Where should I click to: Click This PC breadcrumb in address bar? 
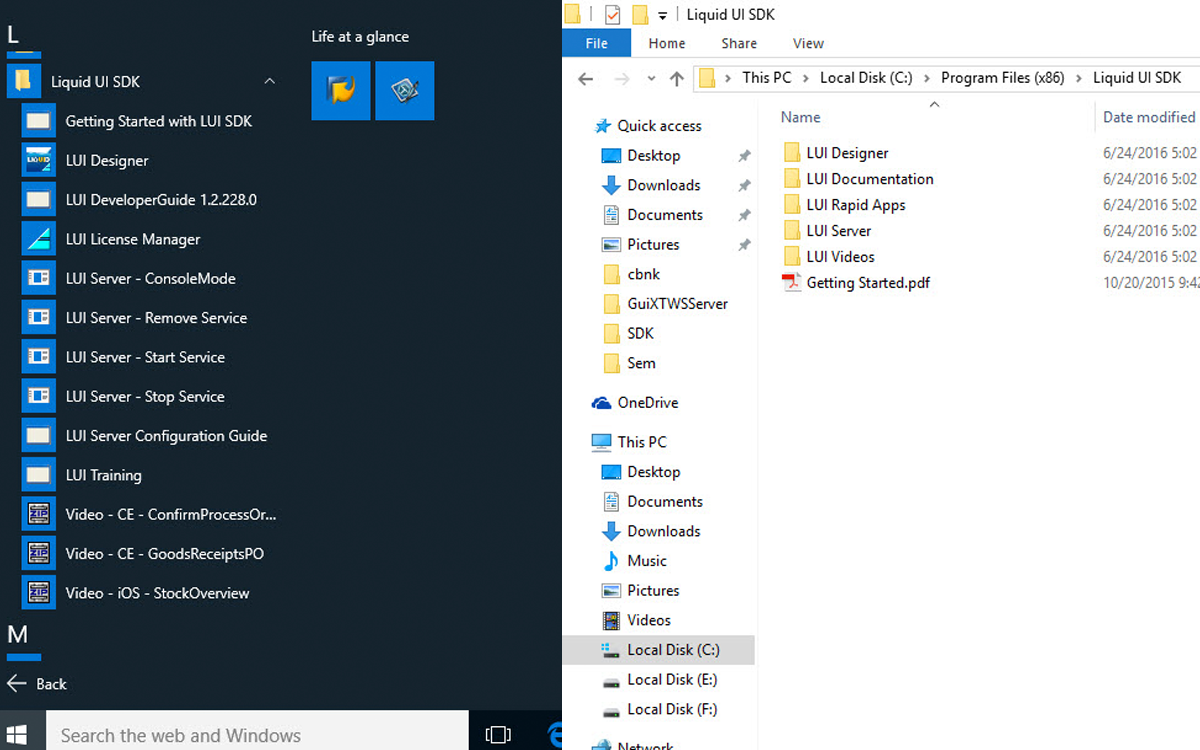(x=766, y=78)
